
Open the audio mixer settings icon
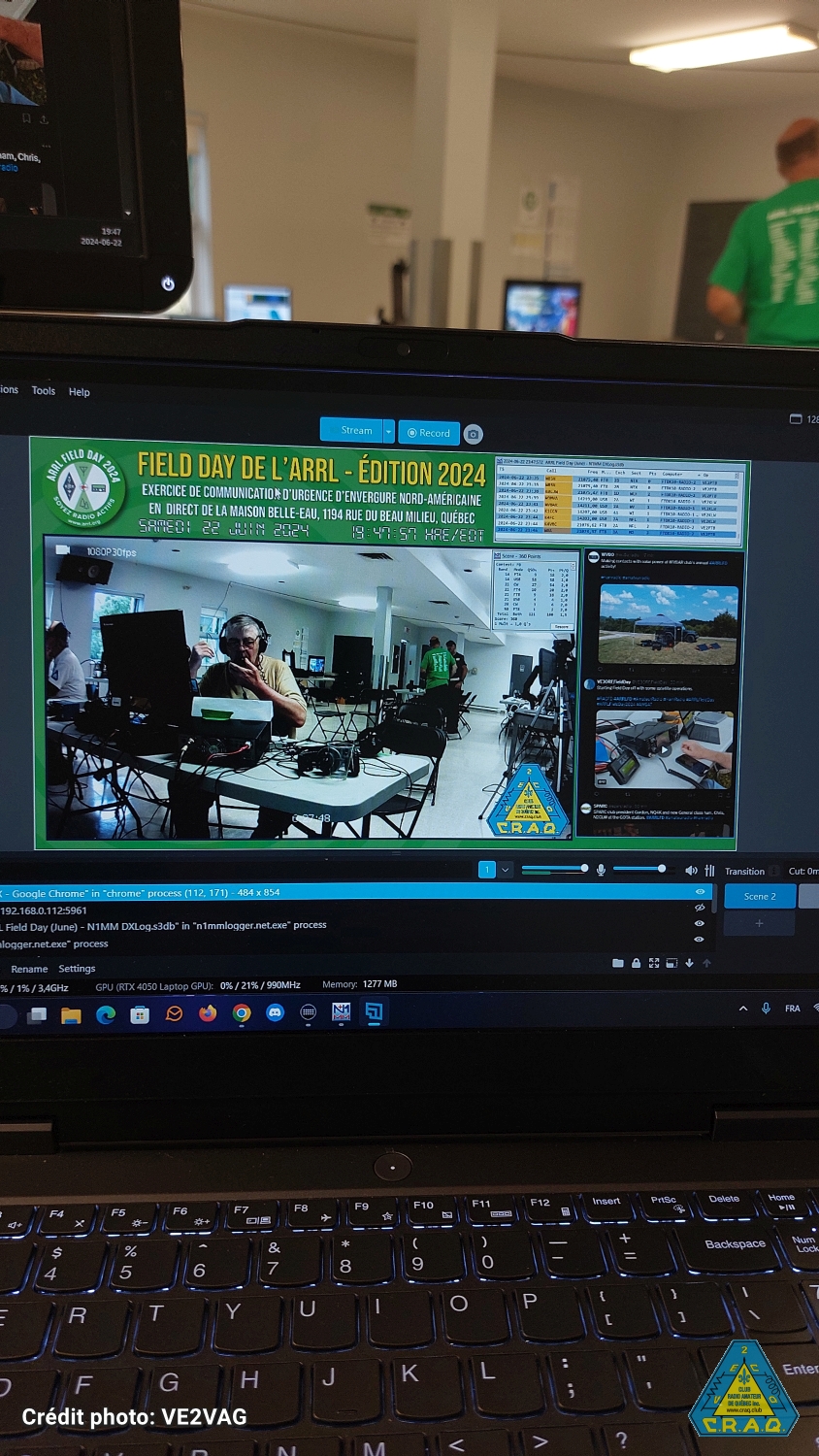pos(709,871)
